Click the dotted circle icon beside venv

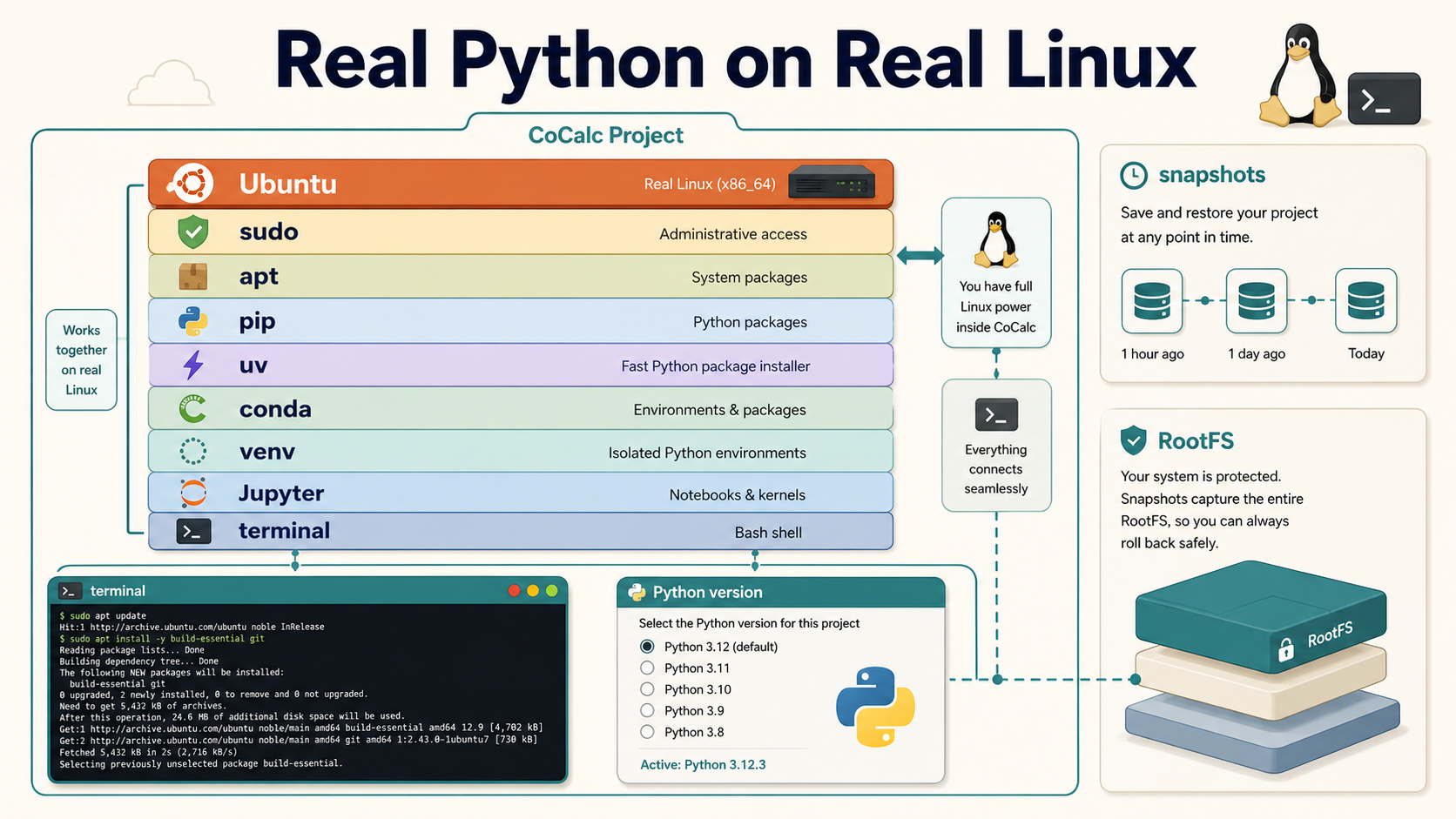pos(192,452)
